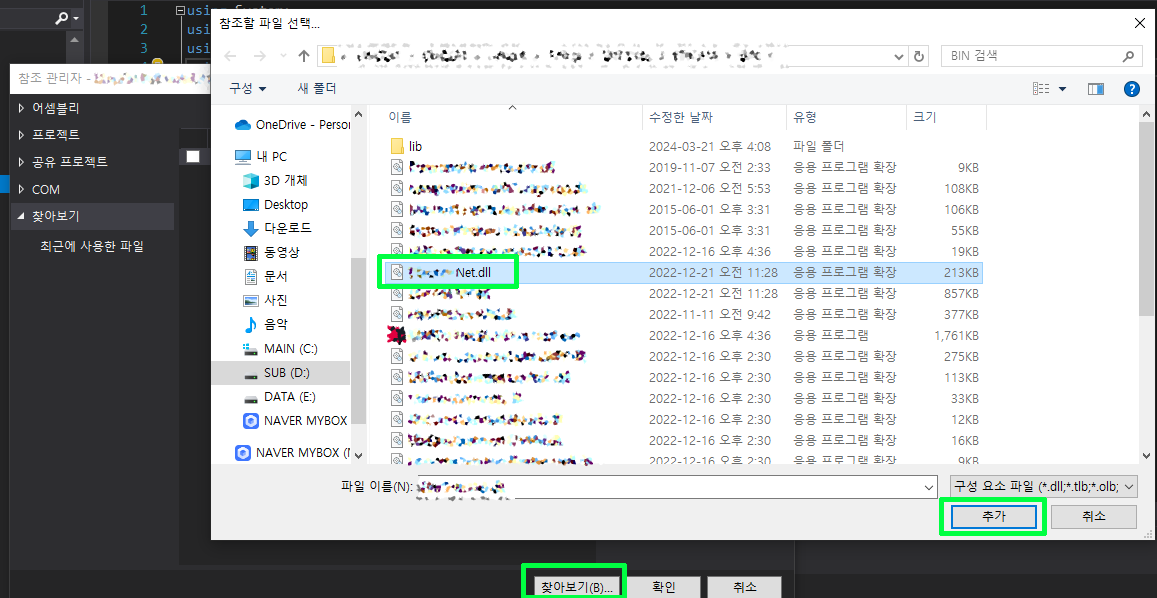Select the lib folder
Image resolution: width=1157 pixels, height=598 pixels.
(x=683, y=146)
